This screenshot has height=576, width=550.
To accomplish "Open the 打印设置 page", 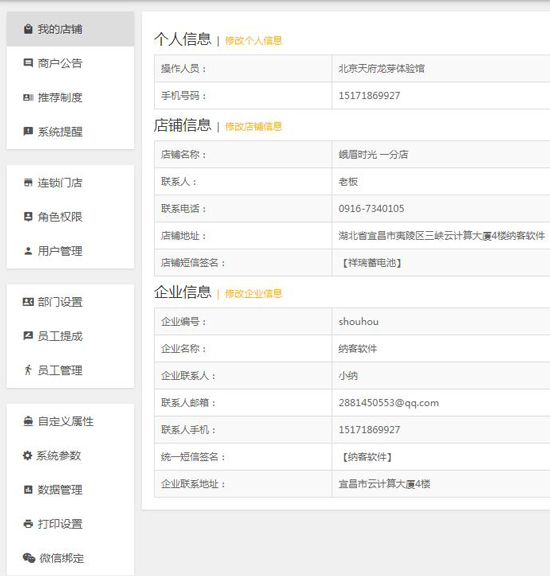I will (x=71, y=524).
